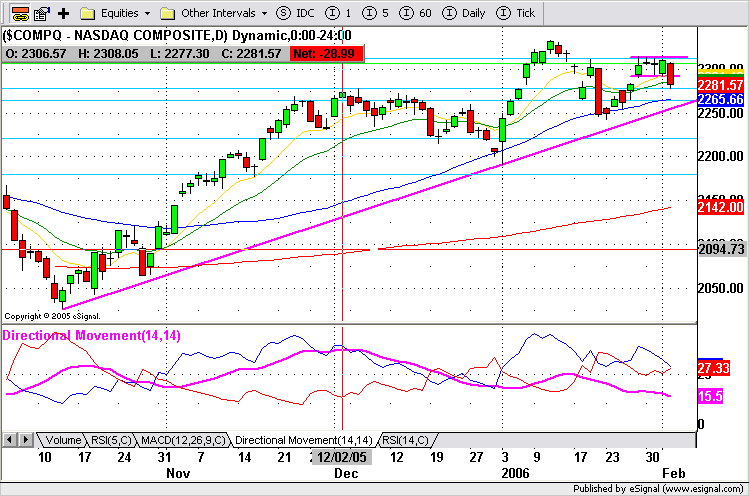Image resolution: width=749 pixels, height=496 pixels.
Task: Select the Tick interval button
Action: pos(515,13)
